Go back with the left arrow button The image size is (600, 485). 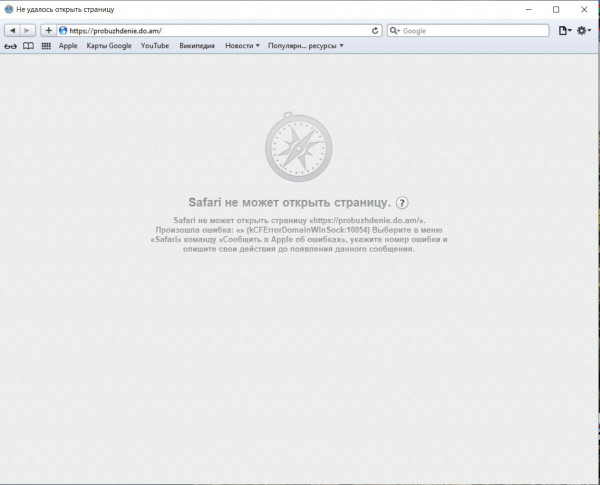[12, 31]
